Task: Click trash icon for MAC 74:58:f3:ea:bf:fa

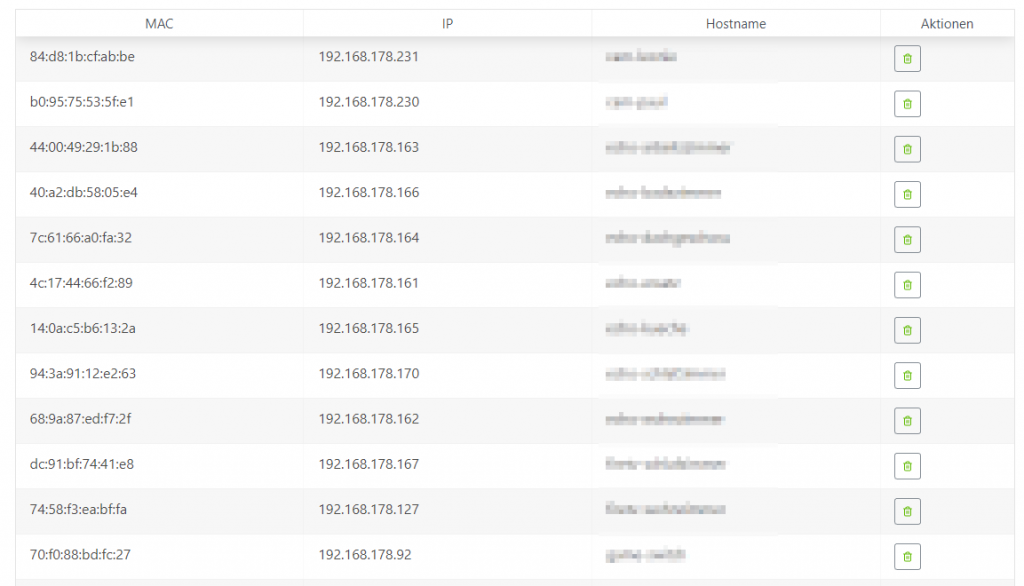Action: [x=907, y=512]
